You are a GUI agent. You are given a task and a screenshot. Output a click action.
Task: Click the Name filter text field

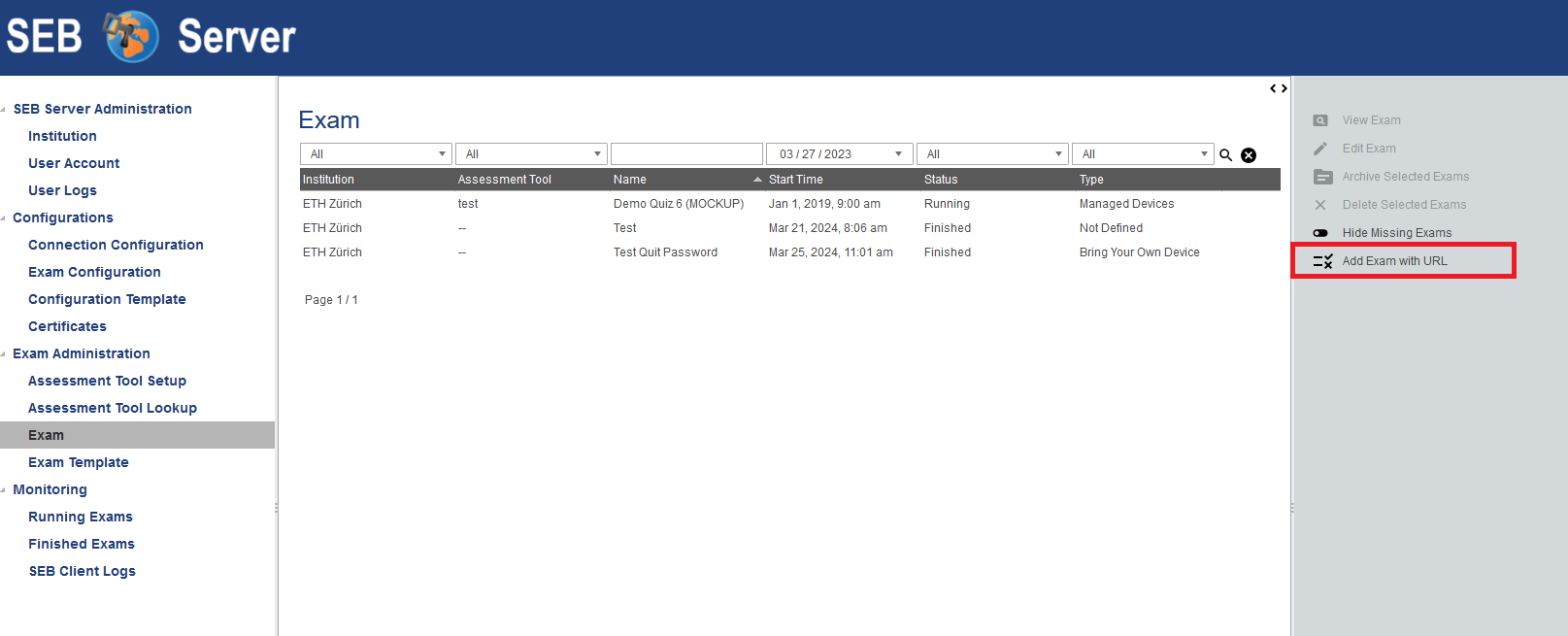coord(686,154)
